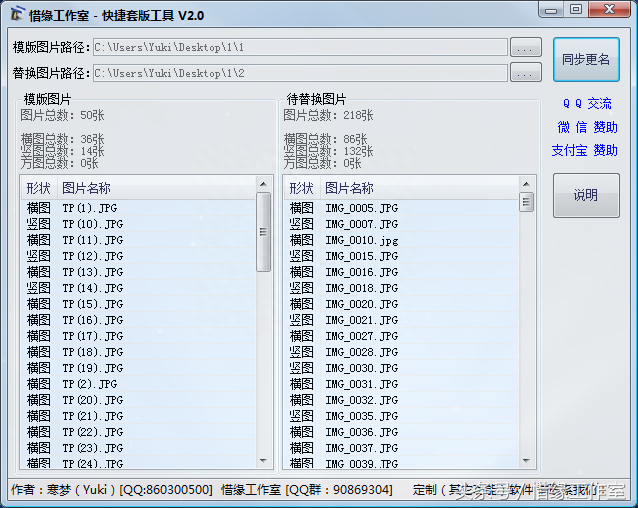The image size is (638, 508).
Task: Click template list scroll-up arrow
Action: 263,184
